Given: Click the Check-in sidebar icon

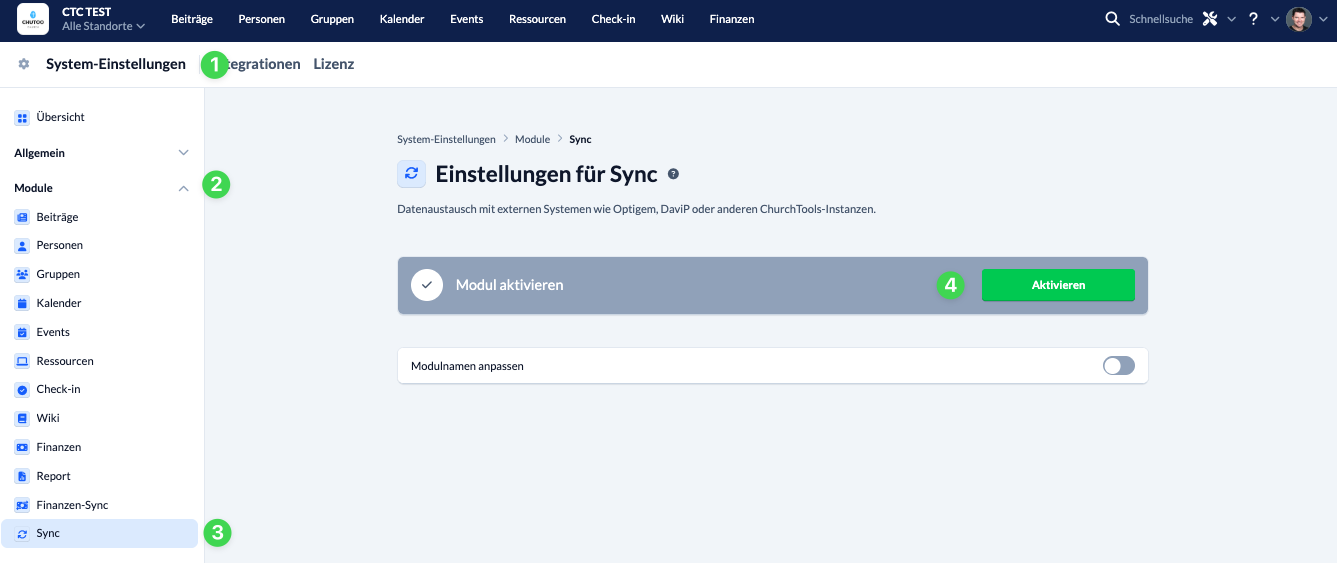Looking at the screenshot, I should 22,389.
